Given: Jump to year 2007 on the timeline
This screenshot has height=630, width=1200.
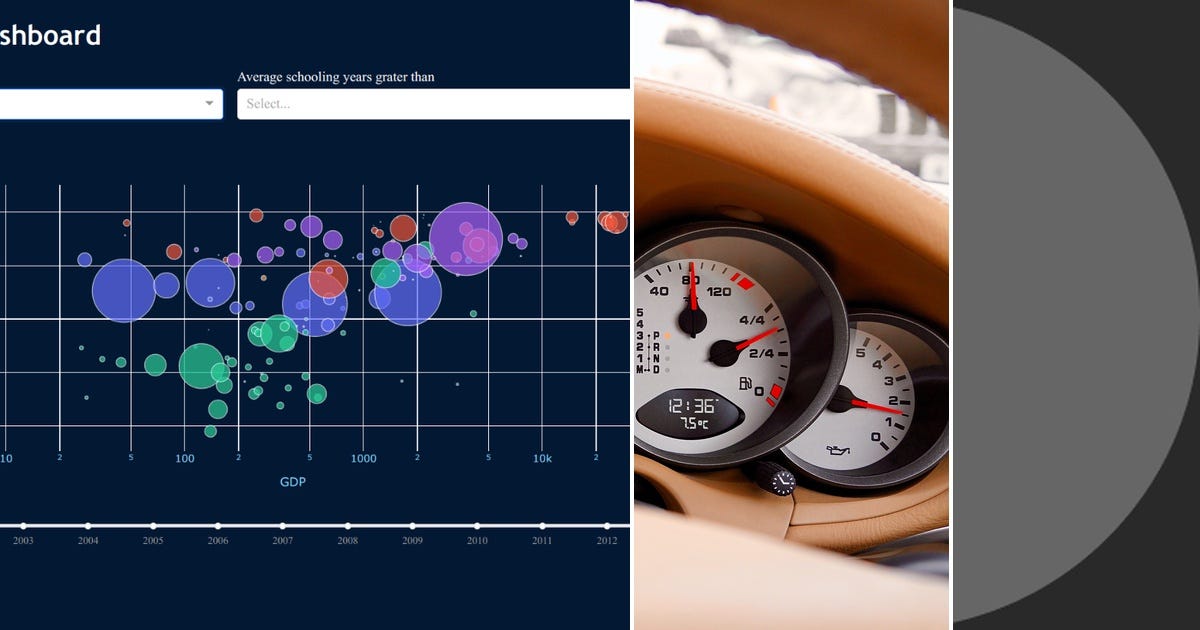Looking at the screenshot, I should click(x=282, y=524).
